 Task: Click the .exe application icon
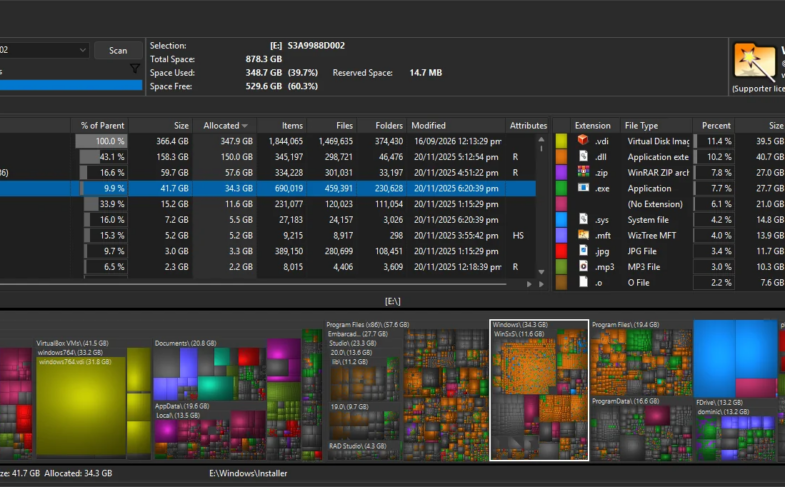click(583, 188)
